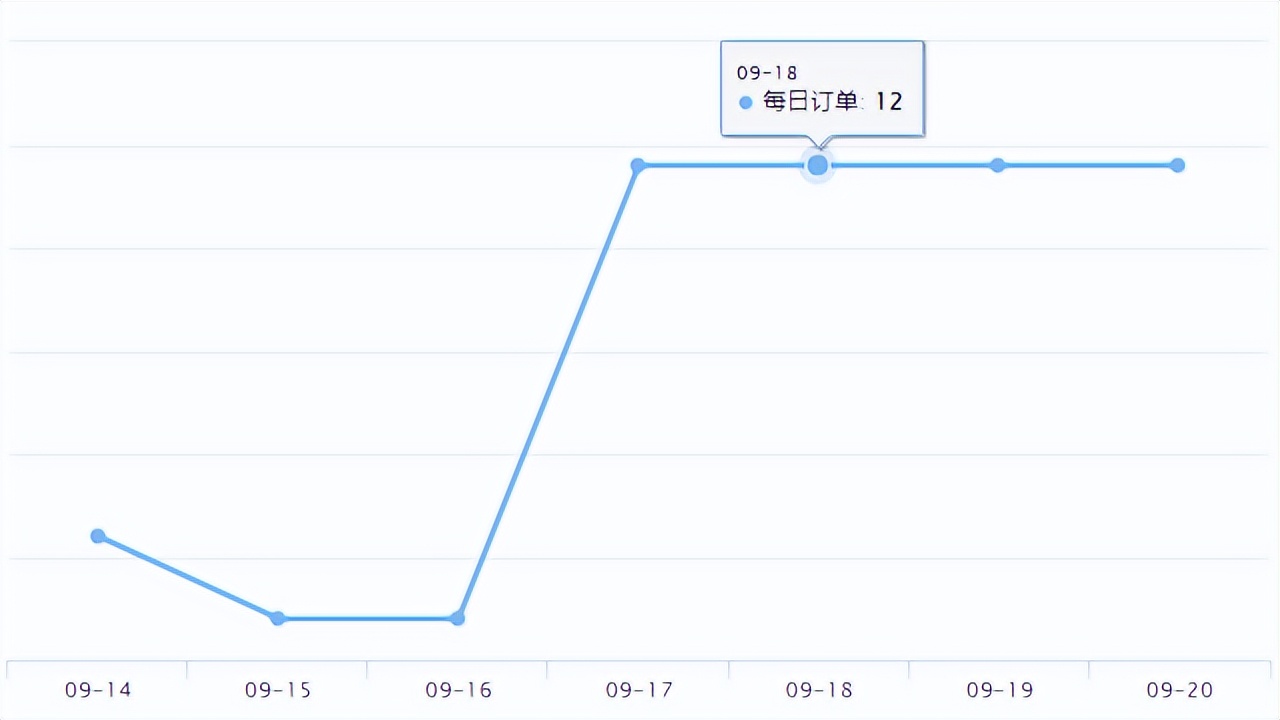Click the highlighted 09-18 data point

[x=818, y=165]
